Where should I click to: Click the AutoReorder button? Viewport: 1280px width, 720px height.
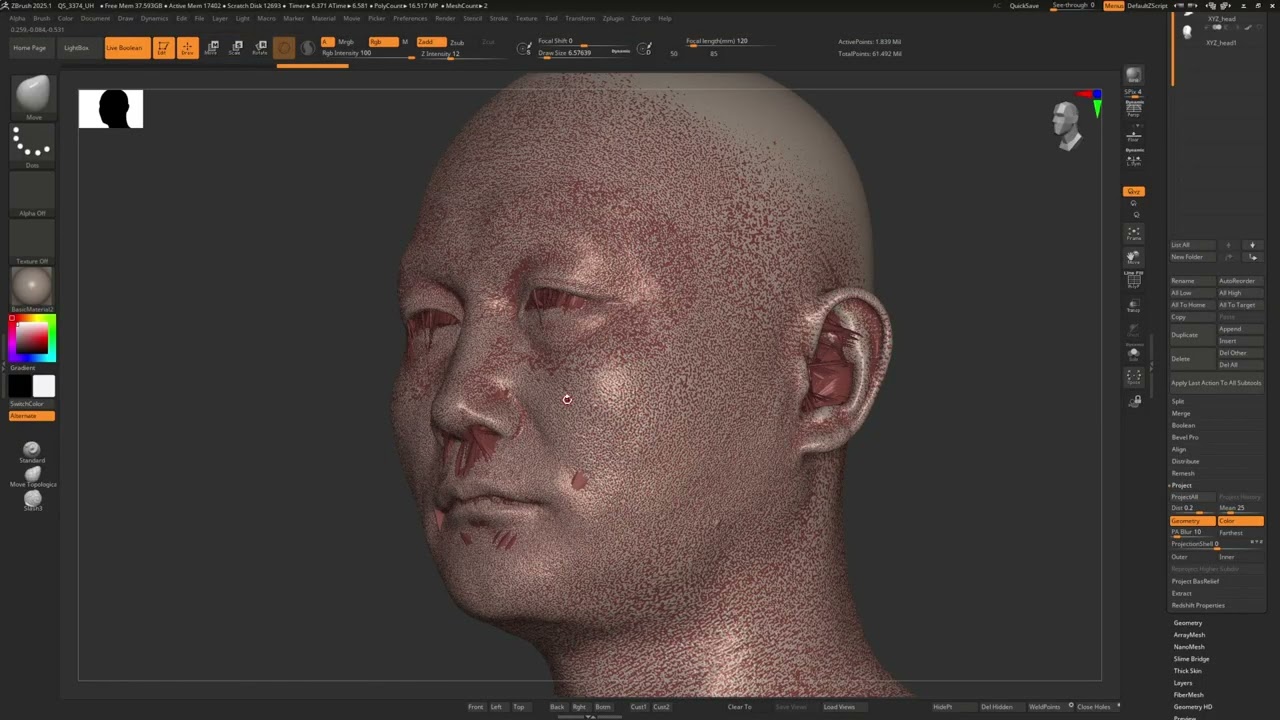[x=1240, y=281]
